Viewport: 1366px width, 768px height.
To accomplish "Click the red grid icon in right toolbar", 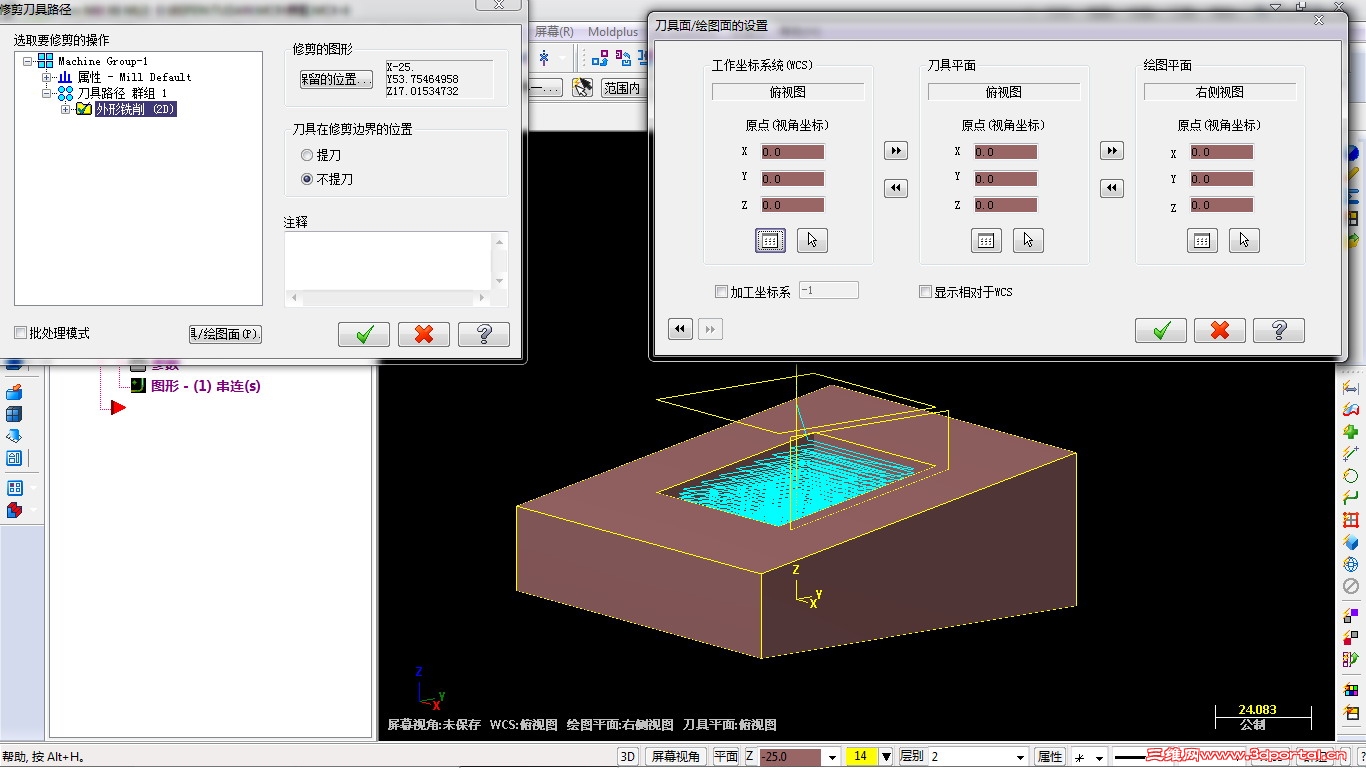I will 1351,520.
